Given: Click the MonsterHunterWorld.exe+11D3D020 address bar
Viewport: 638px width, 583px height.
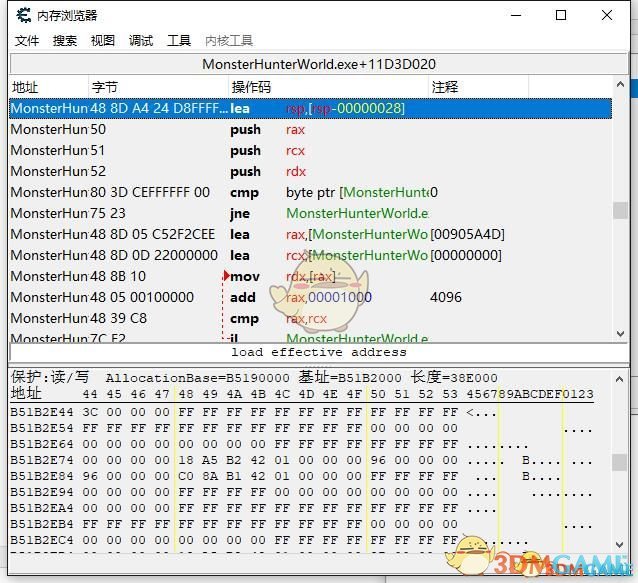Looking at the screenshot, I should pos(319,64).
